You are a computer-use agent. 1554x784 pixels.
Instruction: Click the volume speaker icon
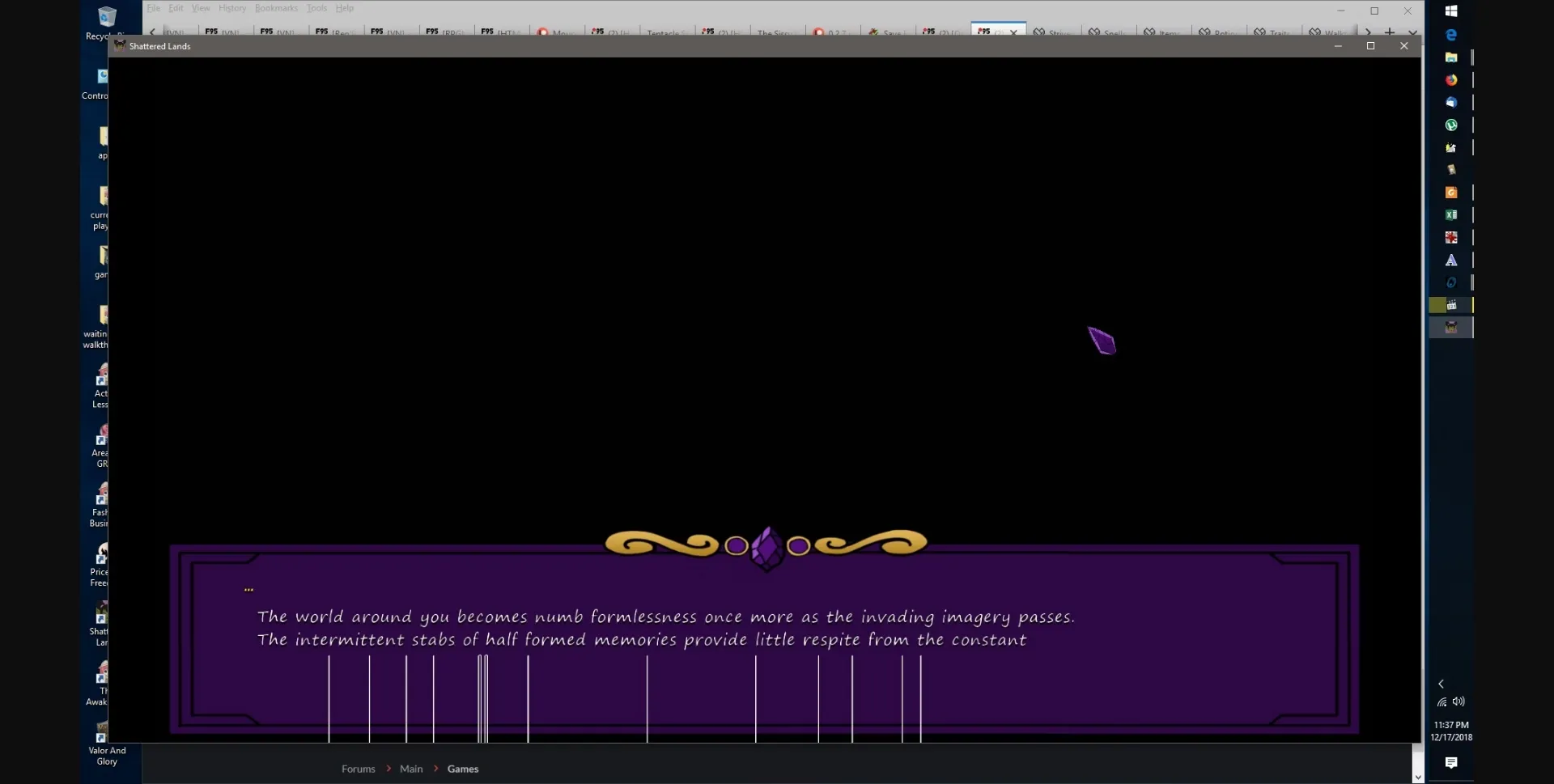tap(1458, 701)
